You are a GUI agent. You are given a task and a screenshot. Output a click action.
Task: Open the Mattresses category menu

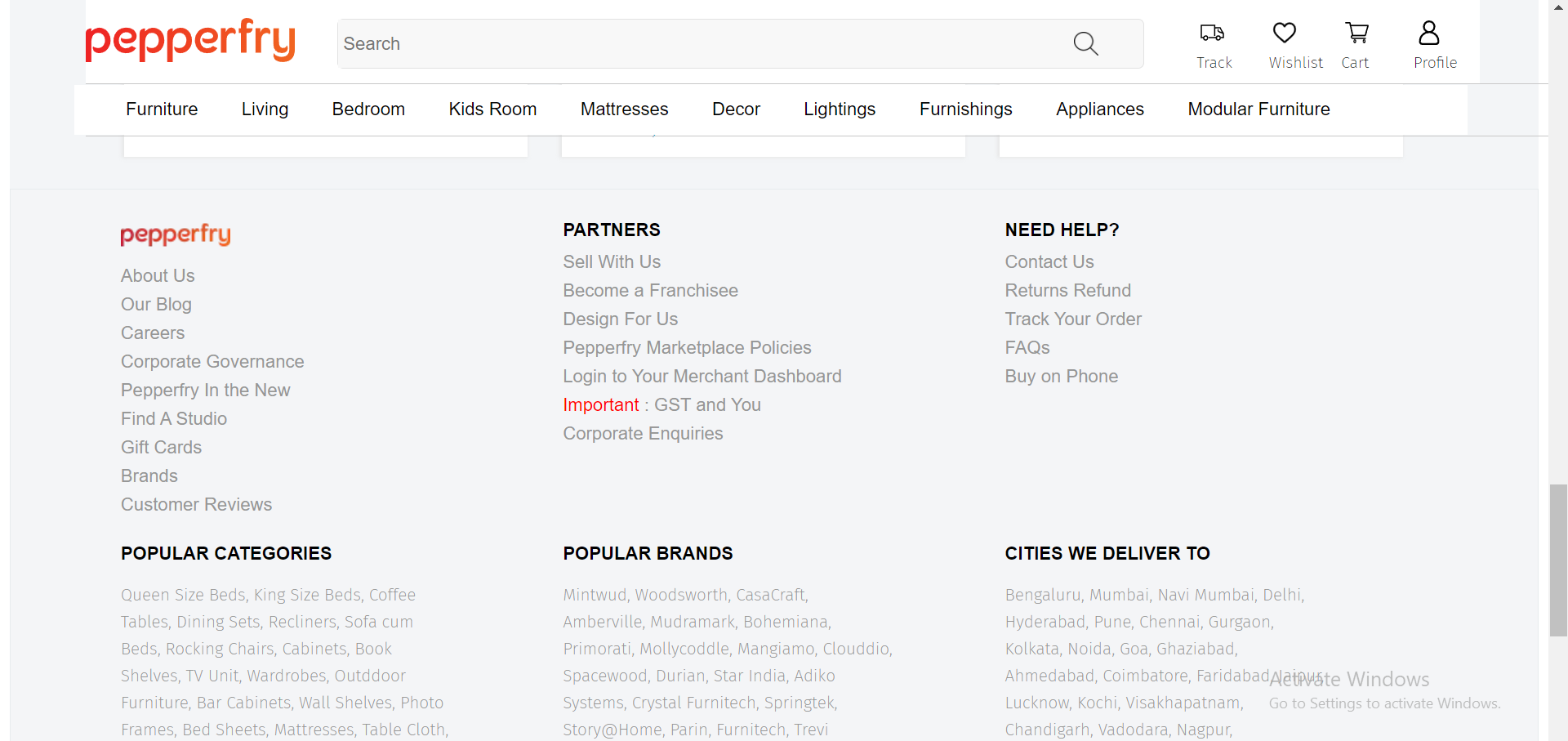point(624,109)
